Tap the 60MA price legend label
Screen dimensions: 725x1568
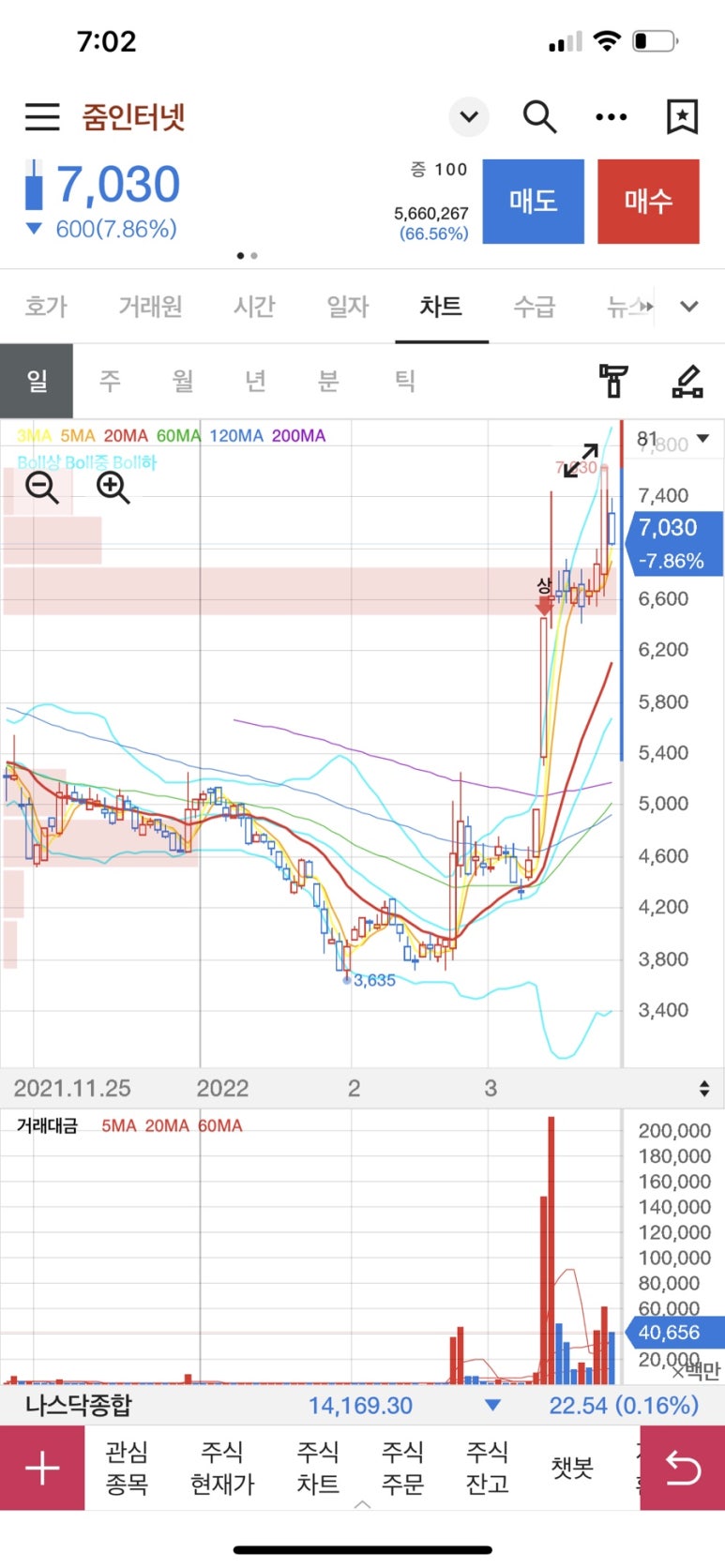178,436
